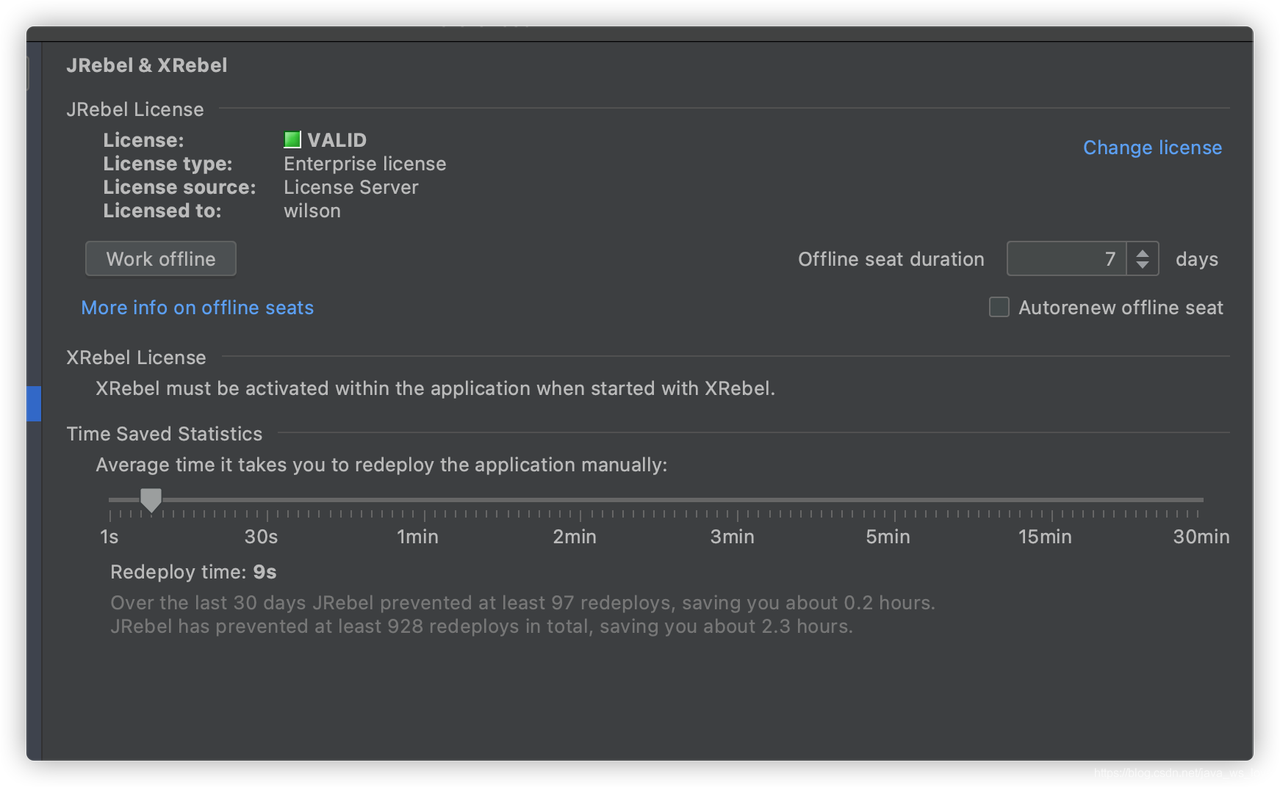
Task: Click the green VALID license status icon
Action: [292, 140]
